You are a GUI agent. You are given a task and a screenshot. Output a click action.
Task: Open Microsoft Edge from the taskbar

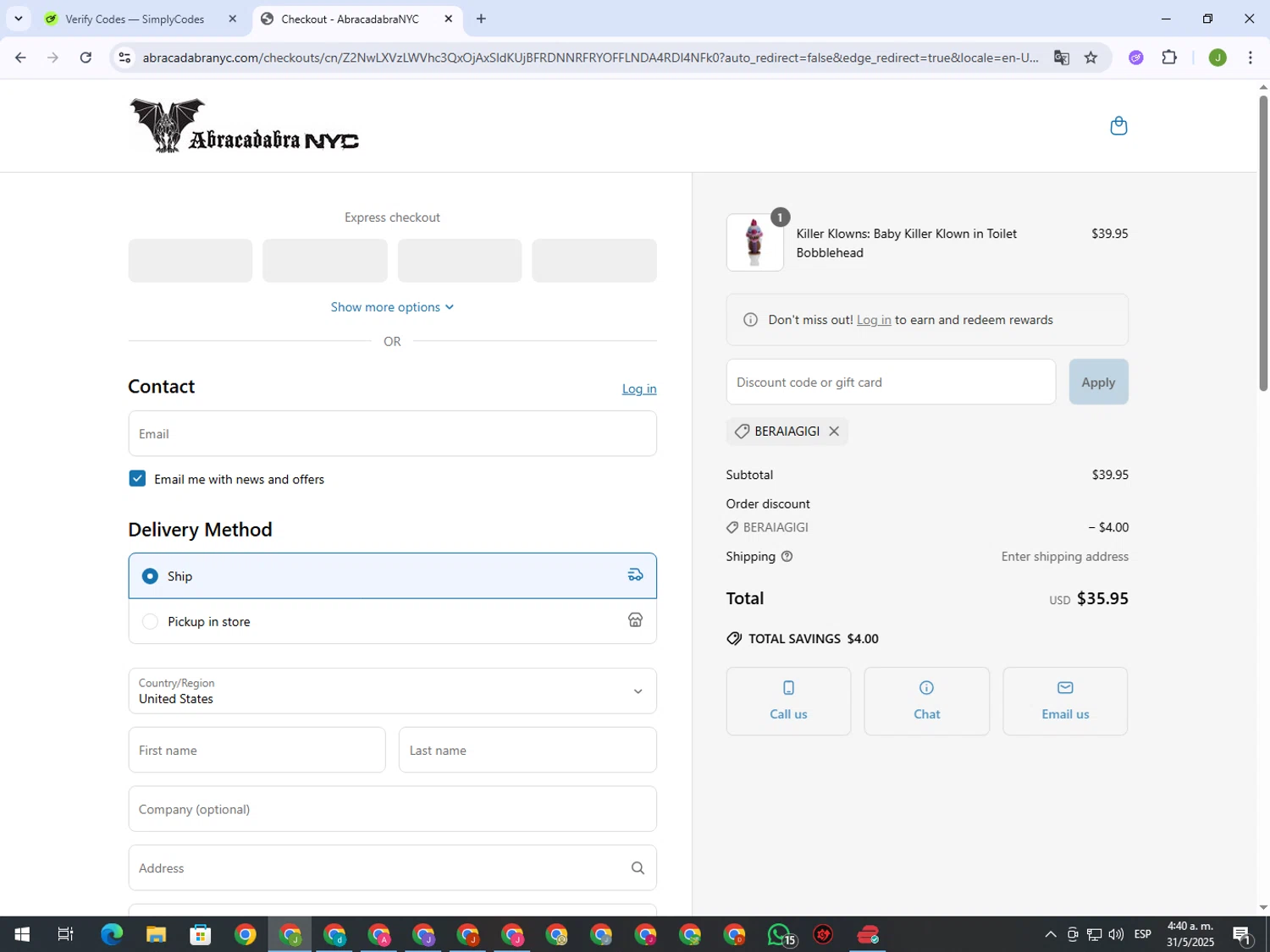112,934
